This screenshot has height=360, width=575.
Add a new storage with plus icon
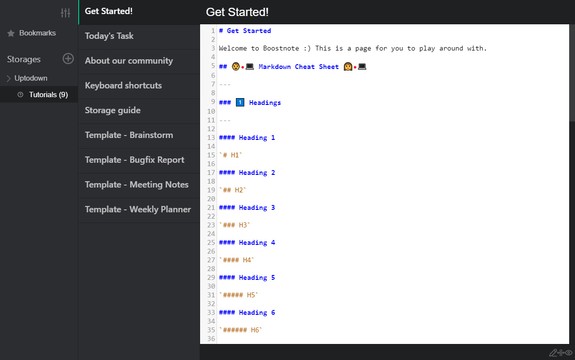(x=68, y=58)
